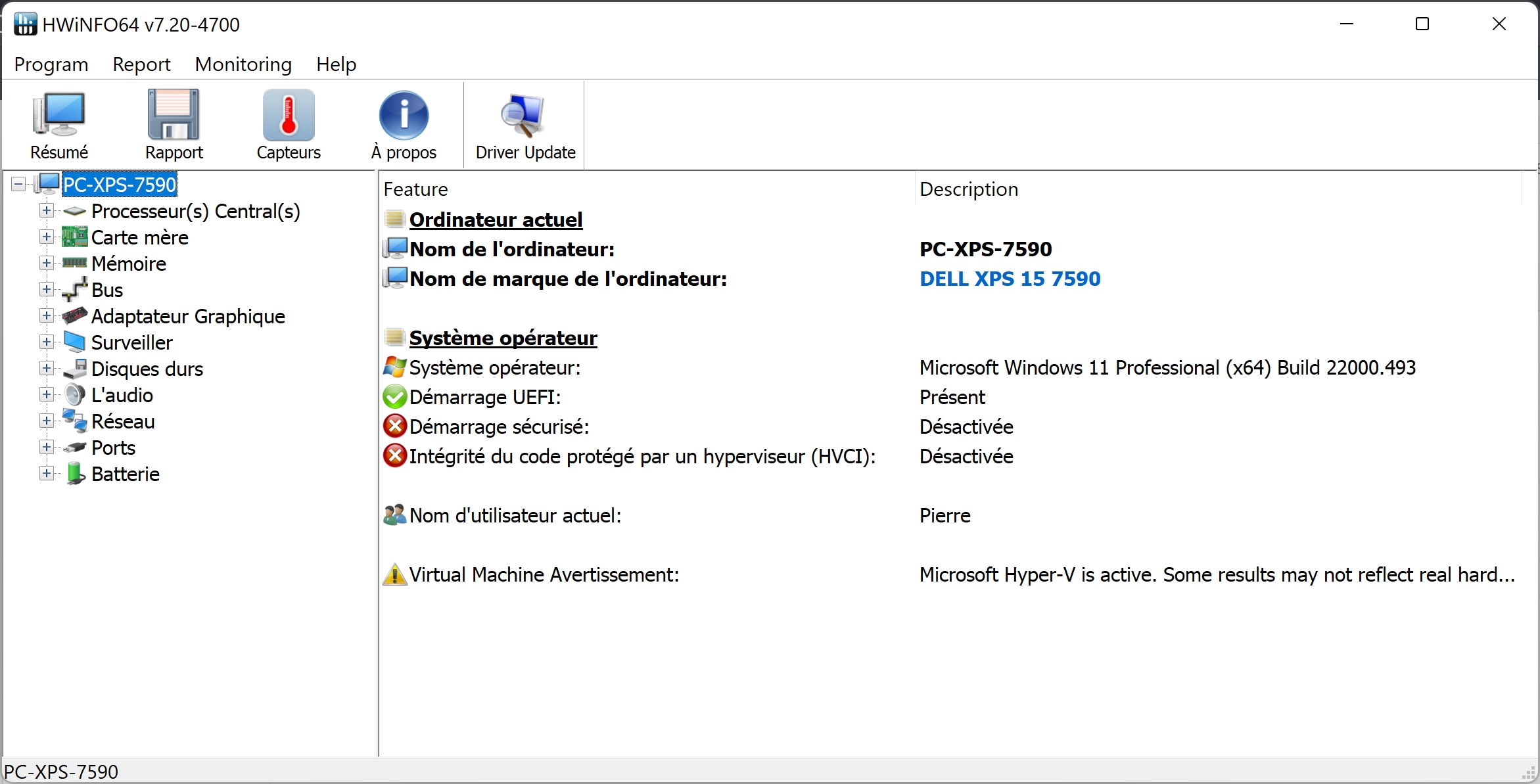The image size is (1540, 784).
Task: Click the PC-XPS-7590 root computer icon
Action: click(47, 184)
